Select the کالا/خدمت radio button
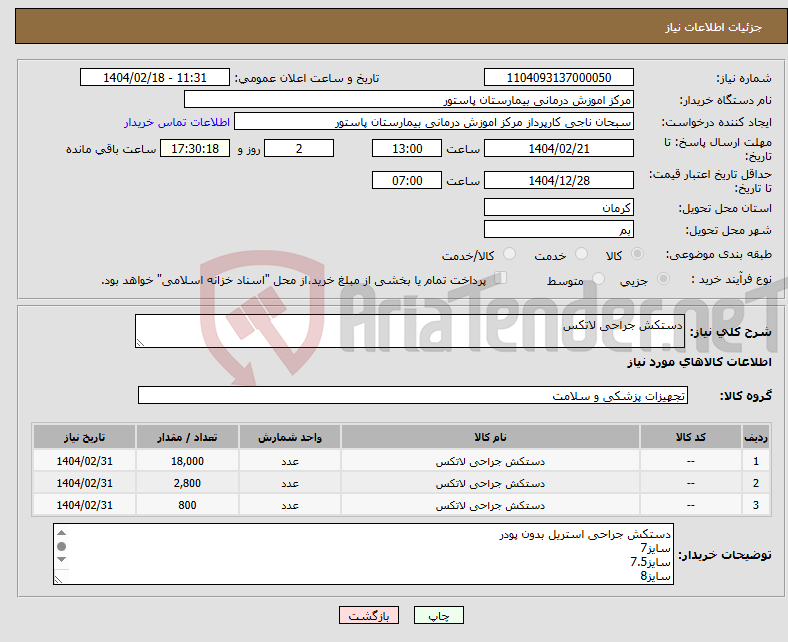Screen dimensions: 788x642 click(x=510, y=254)
